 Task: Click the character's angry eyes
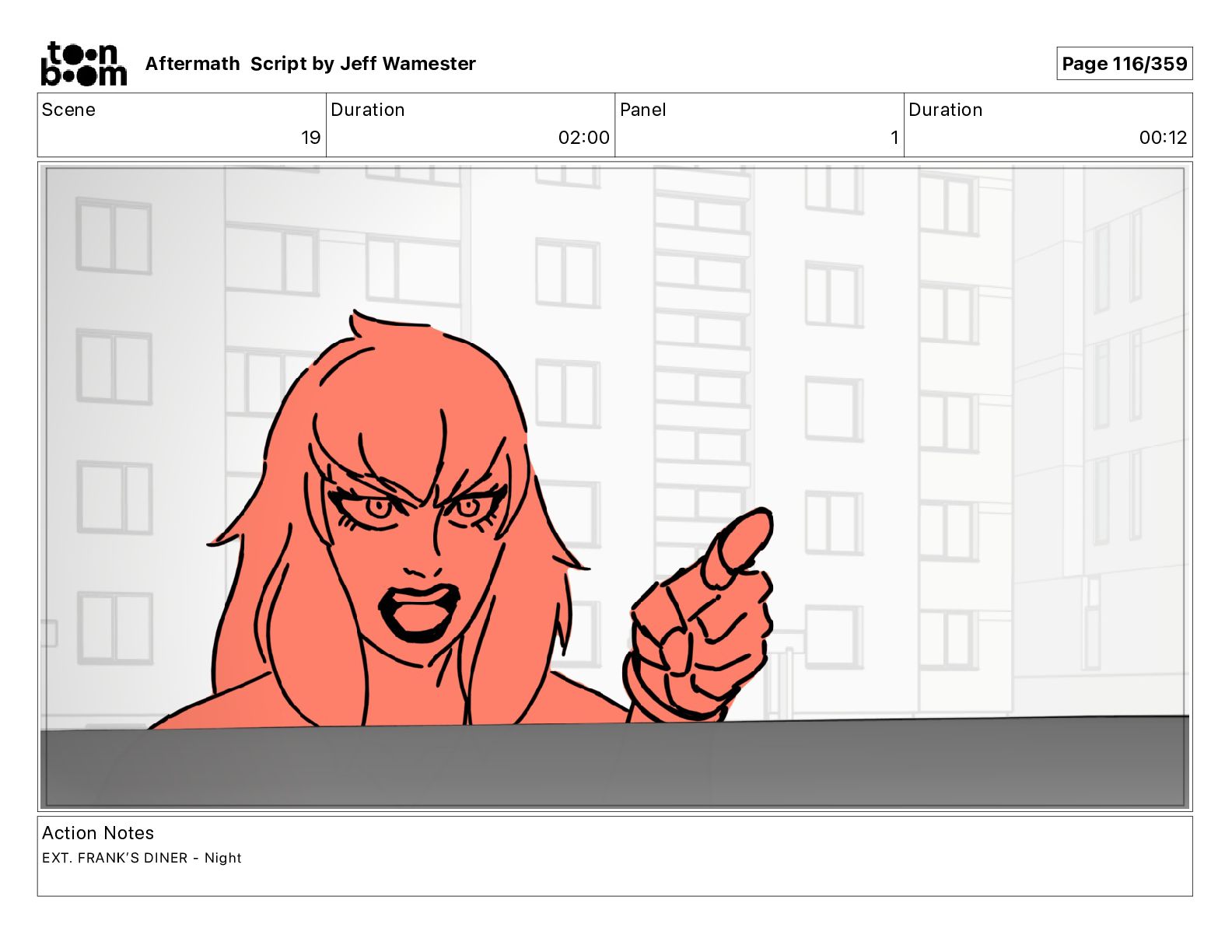coord(420,507)
